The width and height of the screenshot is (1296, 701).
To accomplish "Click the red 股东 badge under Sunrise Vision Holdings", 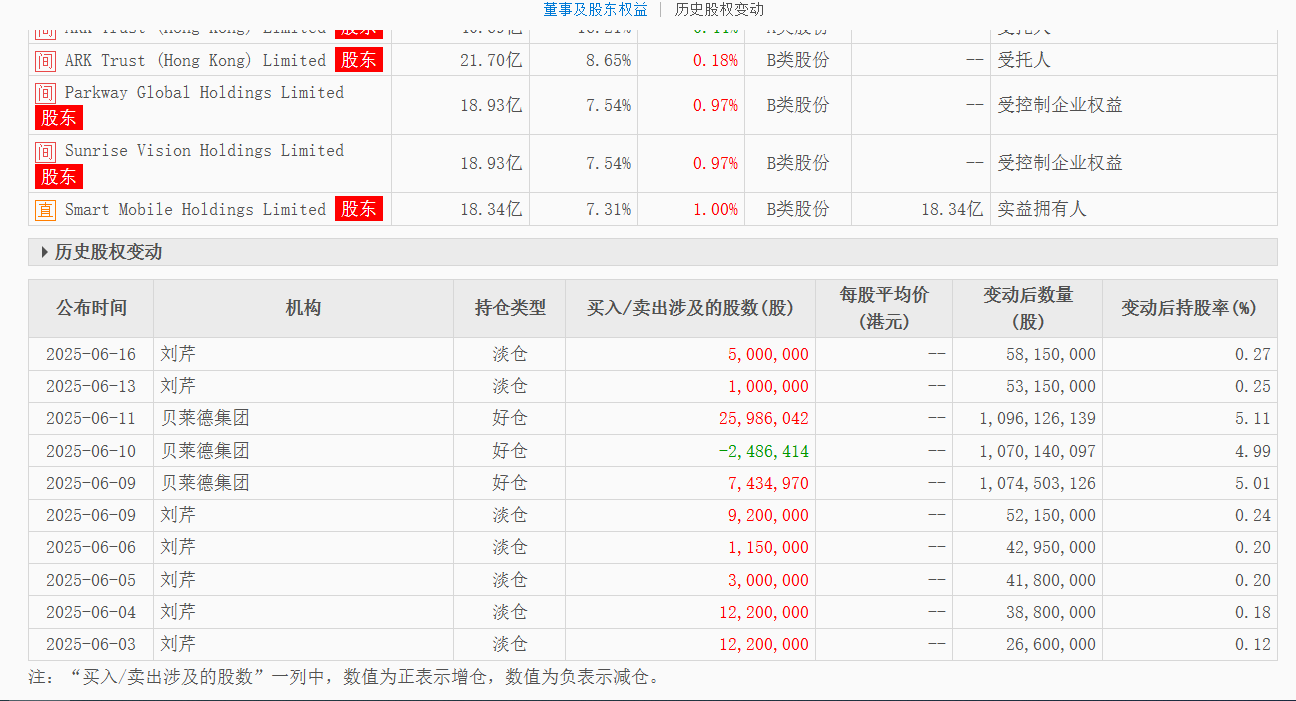I will 59,177.
